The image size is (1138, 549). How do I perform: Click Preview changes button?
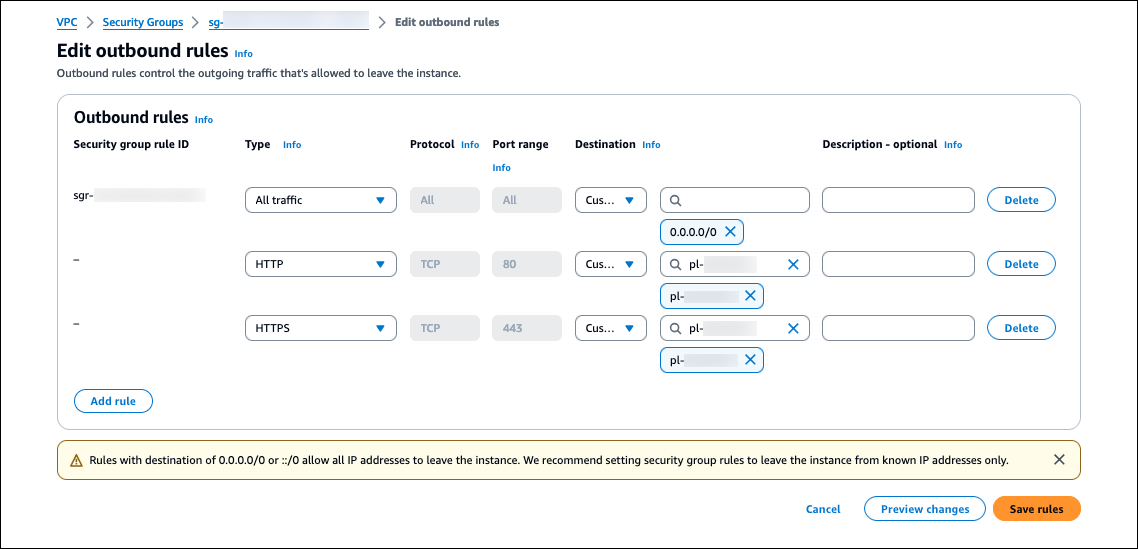point(924,509)
